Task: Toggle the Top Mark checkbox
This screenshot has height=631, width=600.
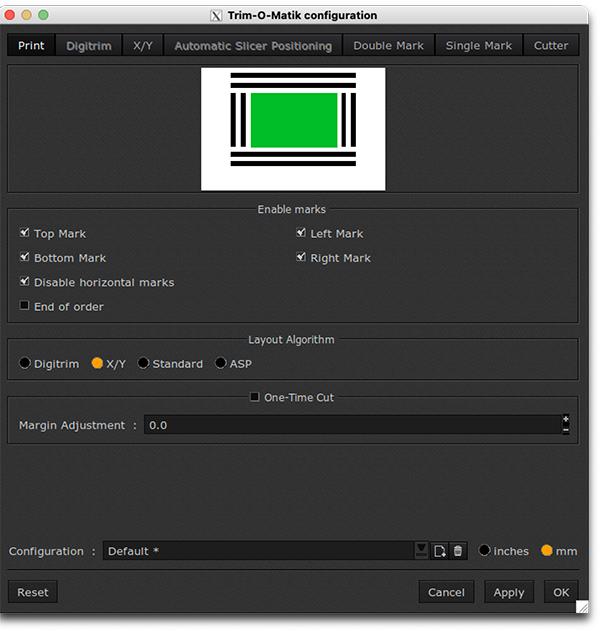Action: pyautogui.click(x=25, y=233)
